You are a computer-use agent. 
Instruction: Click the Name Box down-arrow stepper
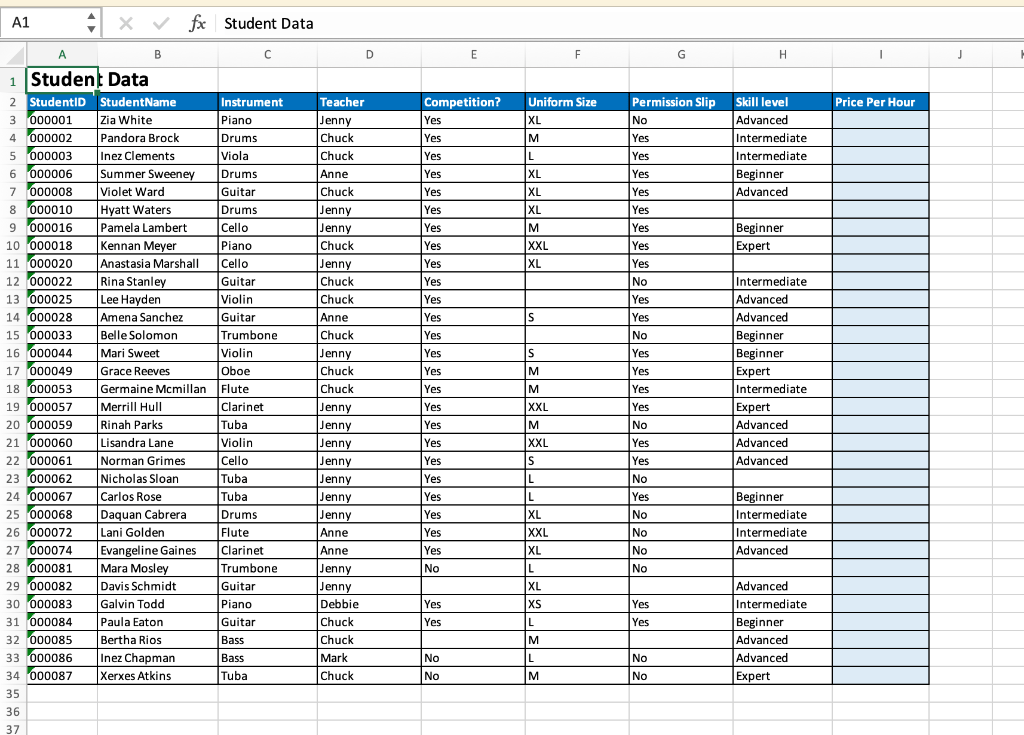(91, 29)
